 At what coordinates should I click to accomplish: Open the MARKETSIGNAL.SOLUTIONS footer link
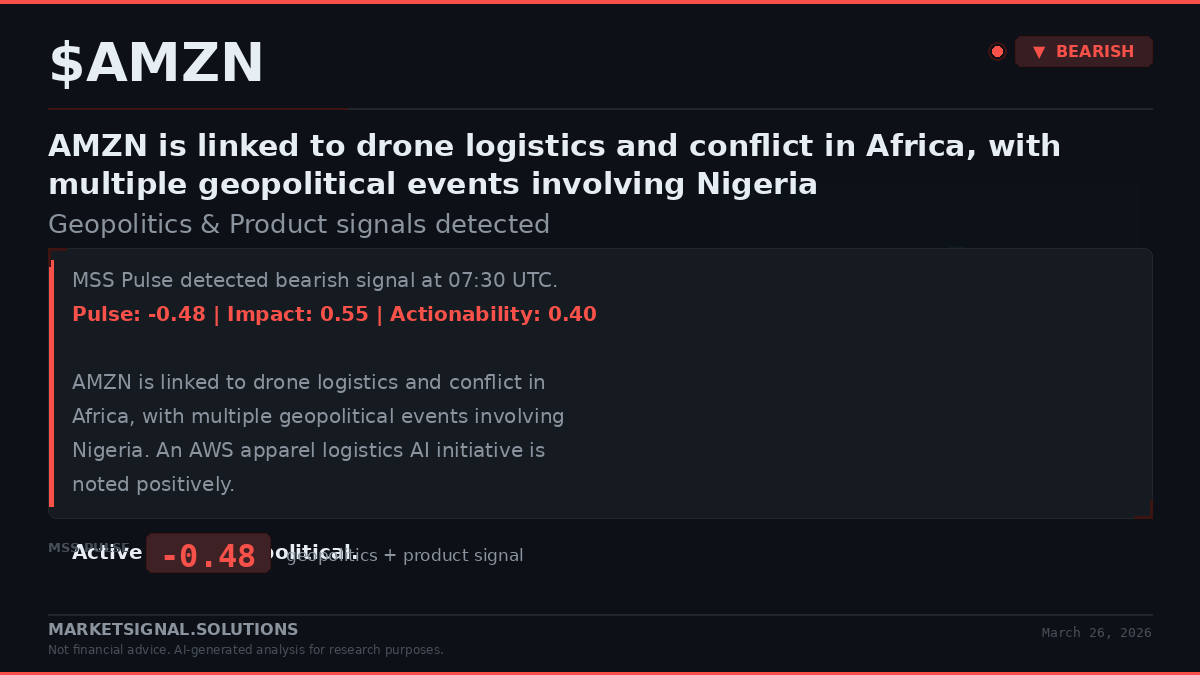click(173, 630)
